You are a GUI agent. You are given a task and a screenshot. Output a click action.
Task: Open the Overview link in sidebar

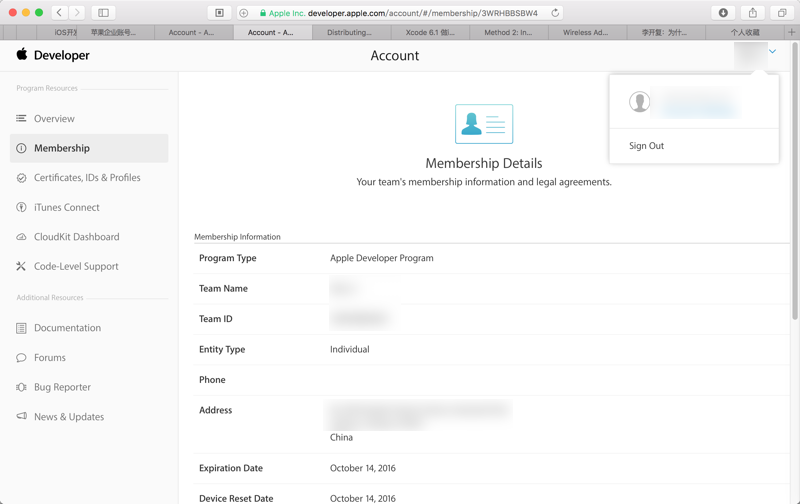pyautogui.click(x=54, y=119)
